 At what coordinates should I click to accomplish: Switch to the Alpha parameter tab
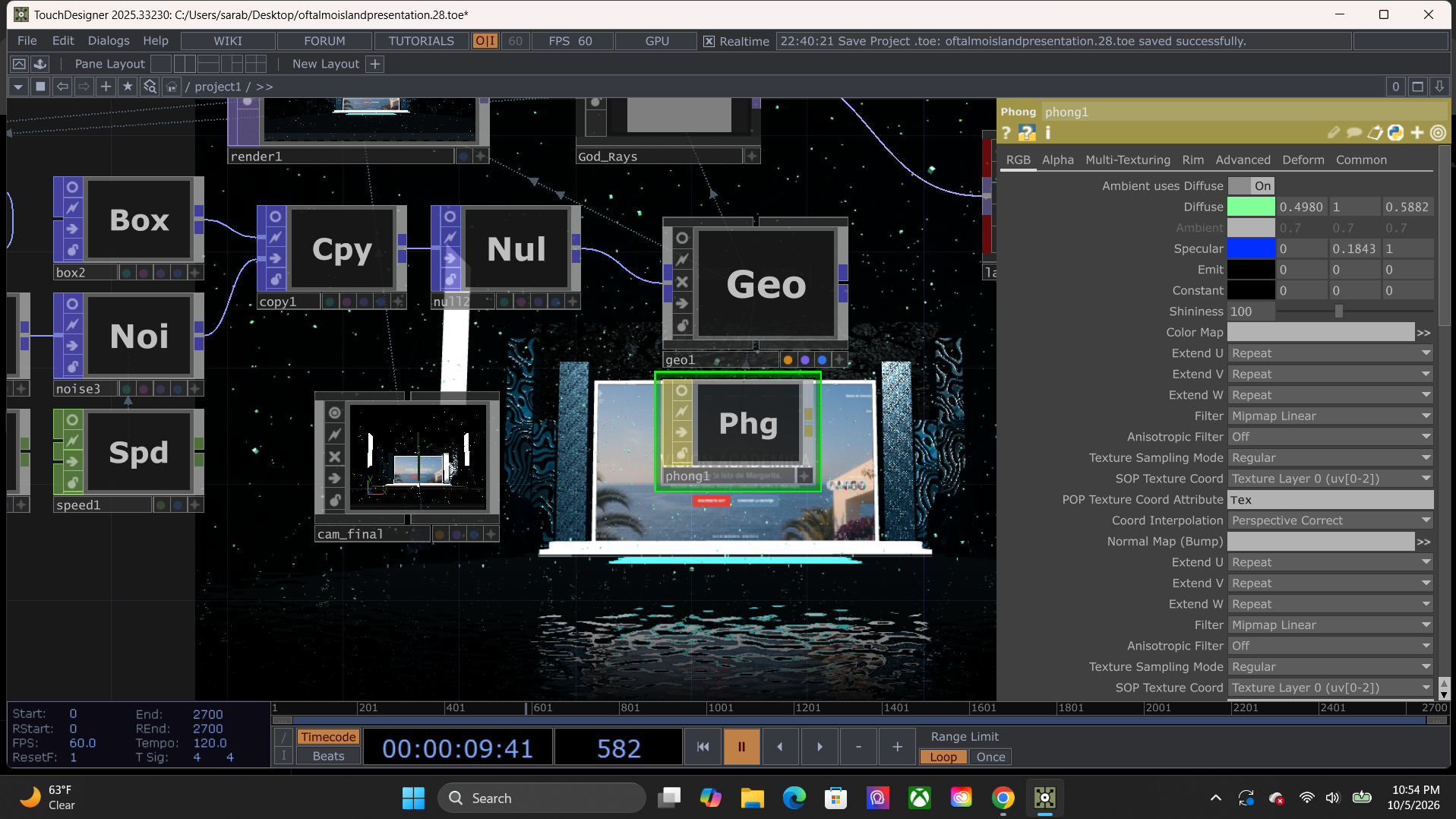(1057, 160)
